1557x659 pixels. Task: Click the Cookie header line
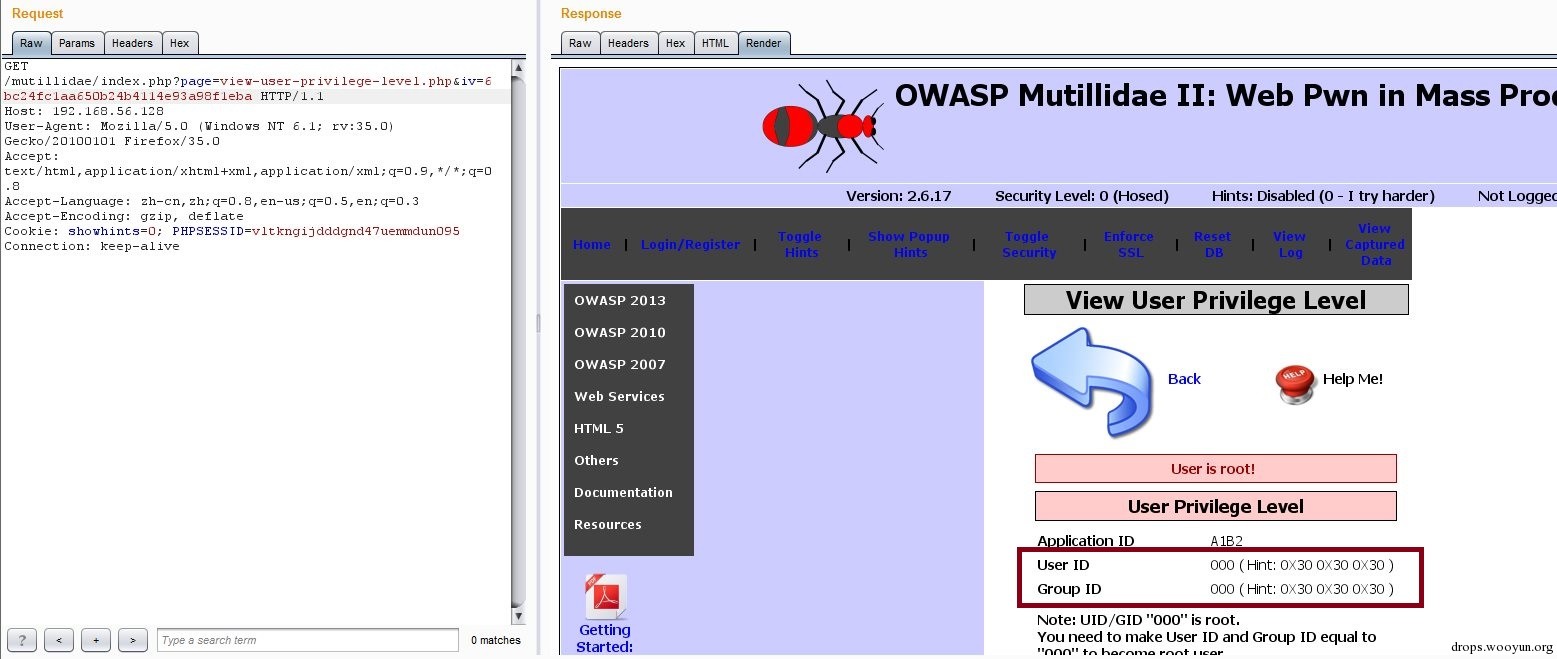[x=232, y=231]
